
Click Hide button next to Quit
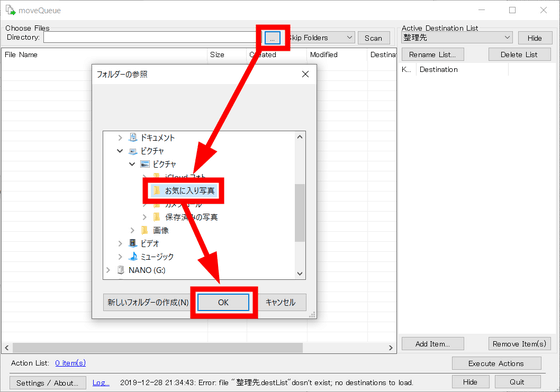click(x=470, y=382)
